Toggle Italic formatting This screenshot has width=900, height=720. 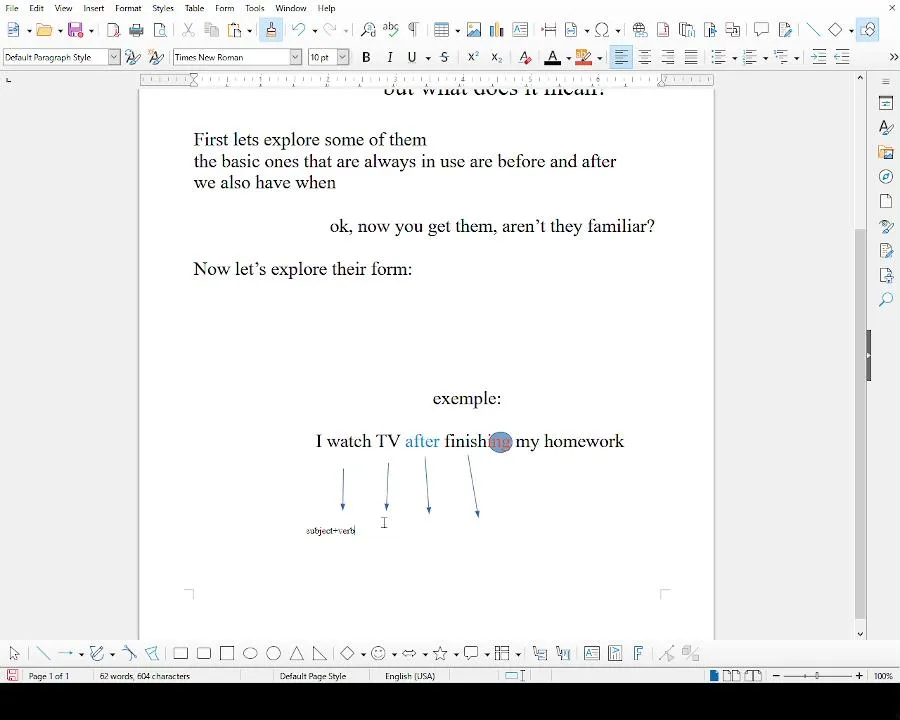pyautogui.click(x=390, y=57)
